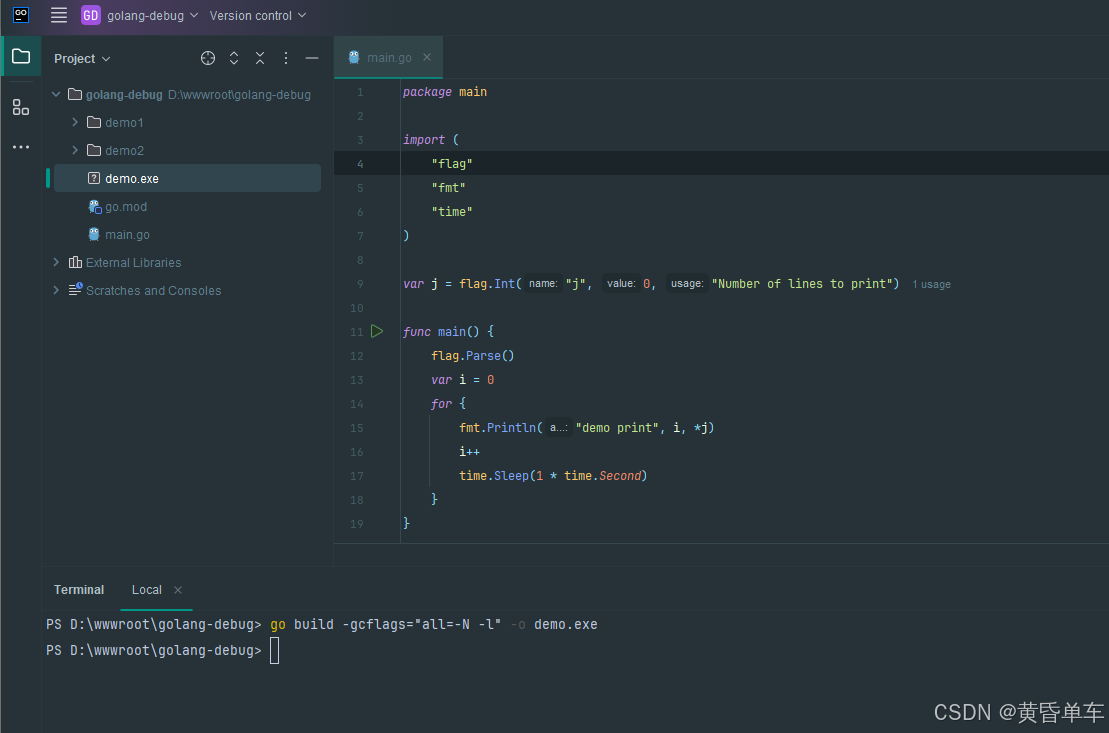Expand External Libraries node
Screen dimensions: 1109x733
point(56,262)
